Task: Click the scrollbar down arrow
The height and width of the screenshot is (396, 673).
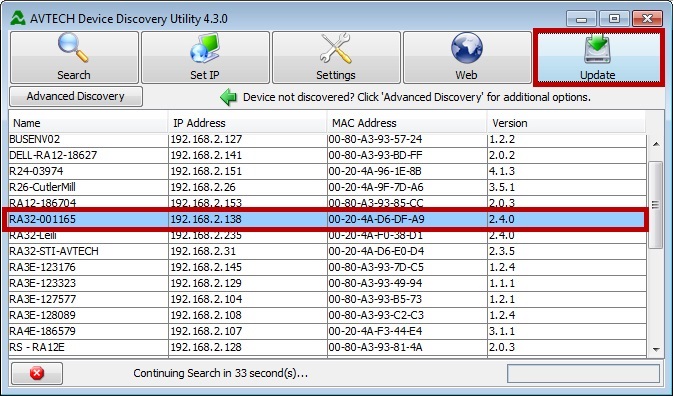Action: (x=656, y=349)
